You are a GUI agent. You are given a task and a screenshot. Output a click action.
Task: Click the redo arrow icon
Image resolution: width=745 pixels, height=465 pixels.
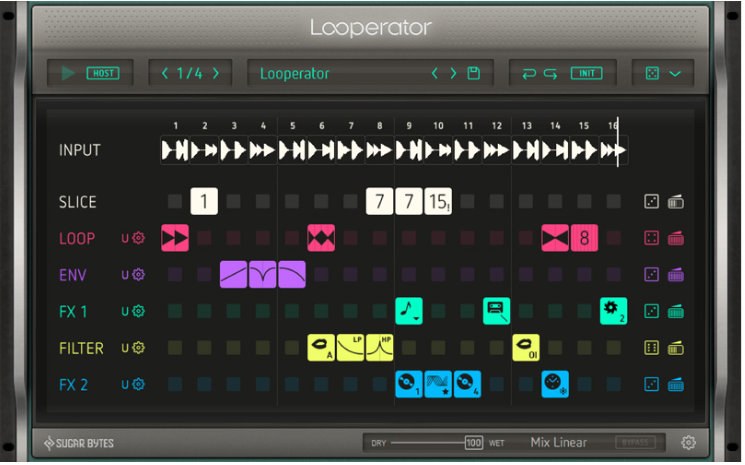coord(550,74)
